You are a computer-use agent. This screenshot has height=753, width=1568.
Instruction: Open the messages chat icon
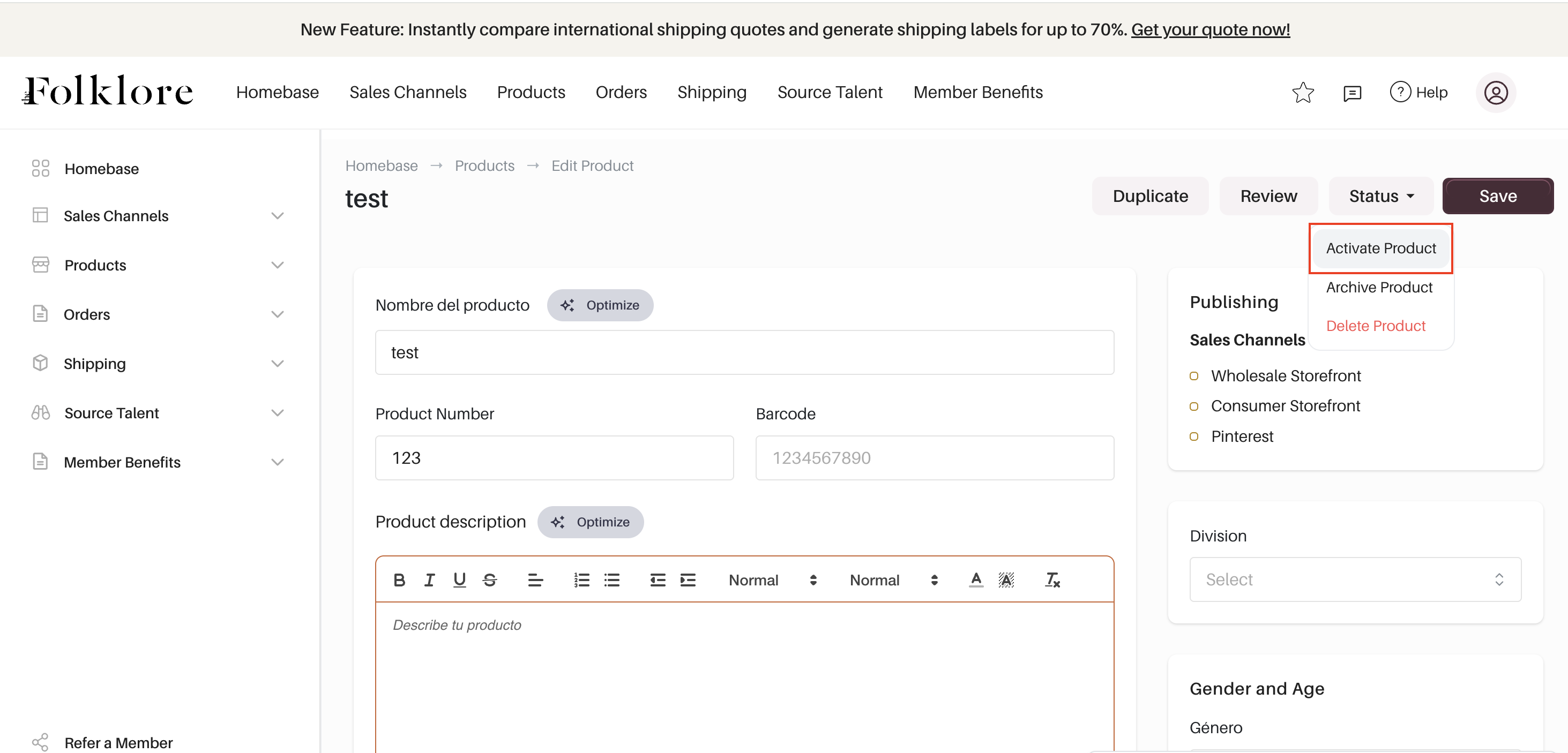[1352, 93]
